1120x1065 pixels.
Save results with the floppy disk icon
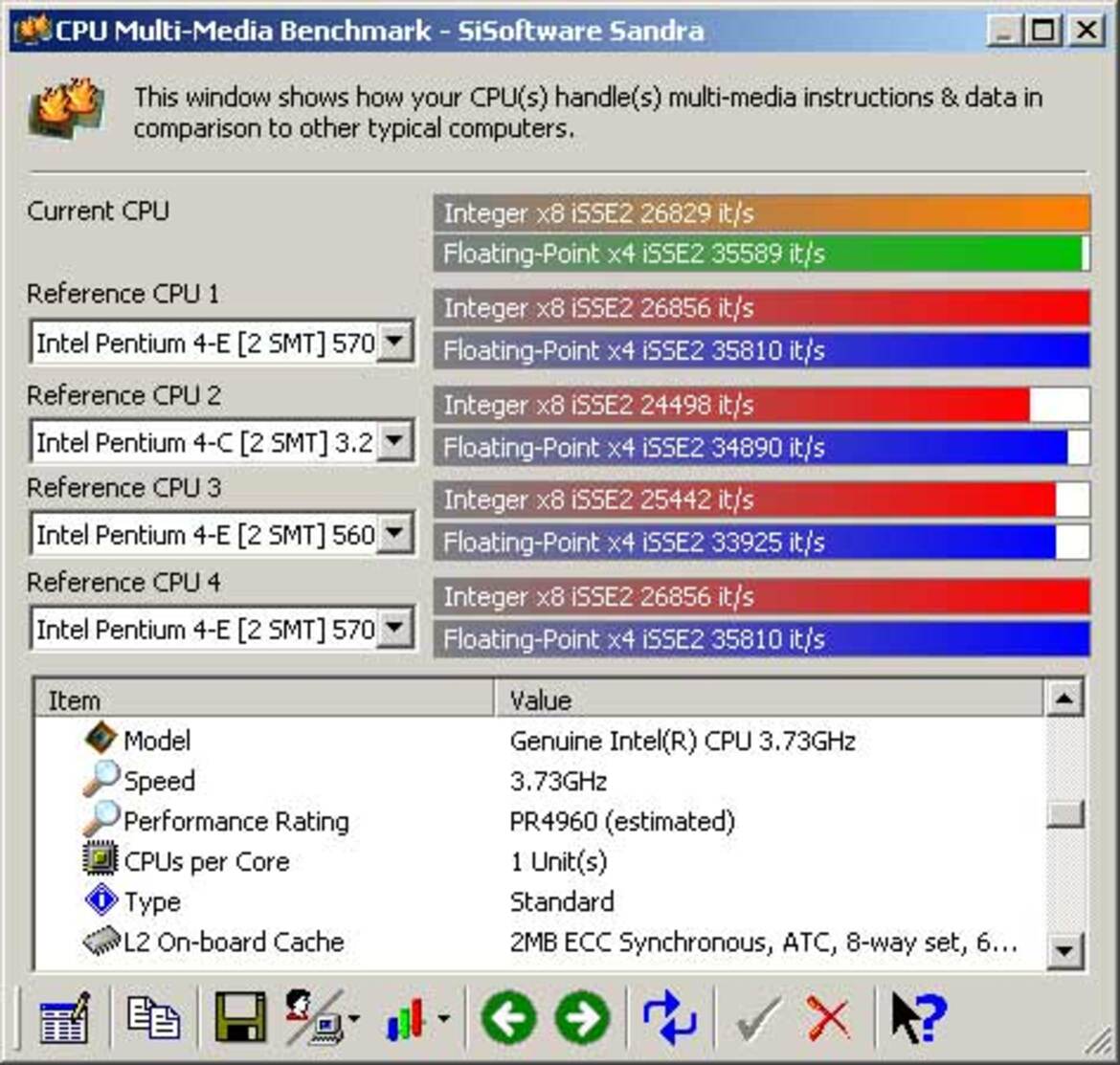240,1018
